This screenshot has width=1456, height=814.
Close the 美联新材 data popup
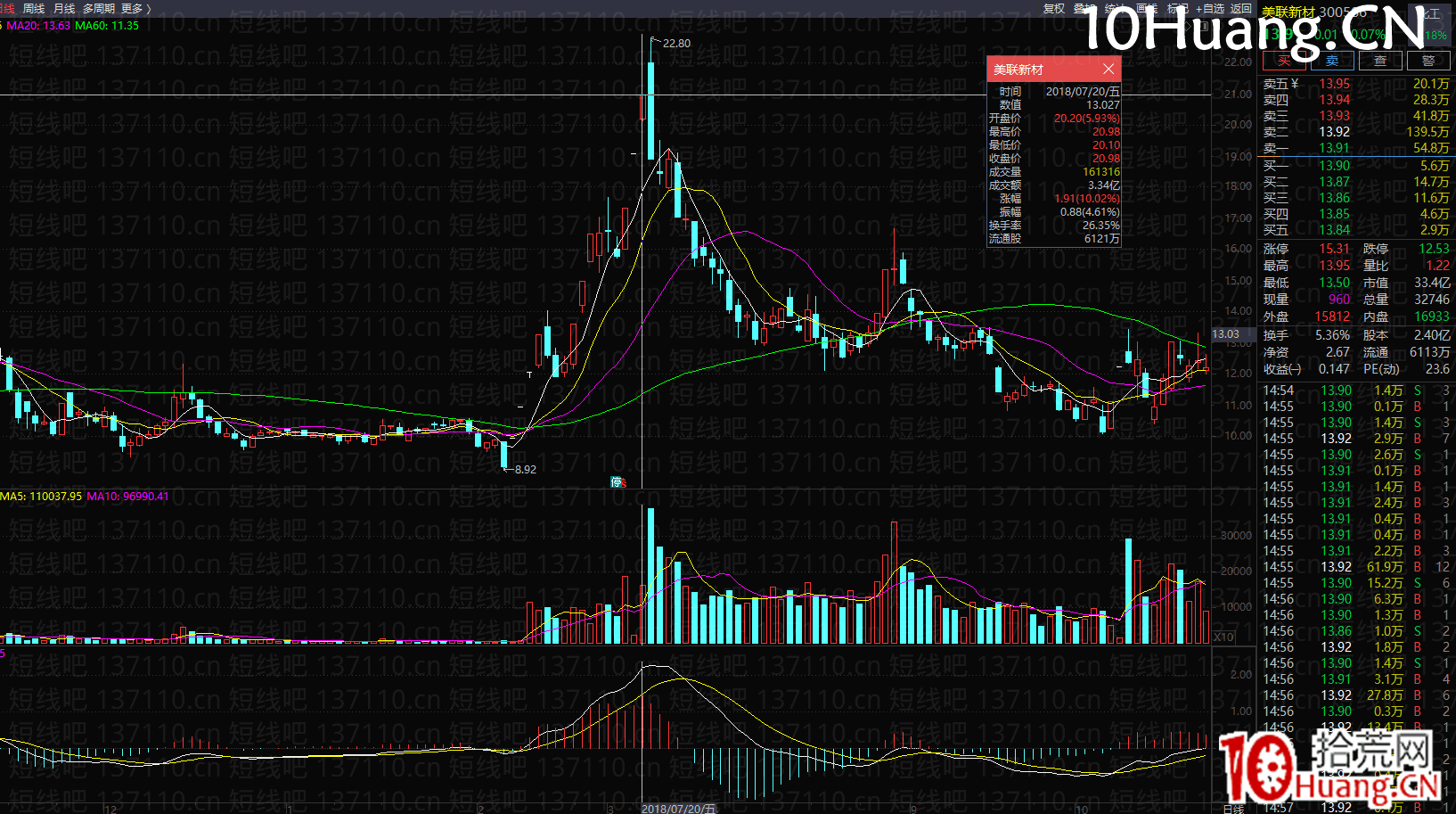1108,70
